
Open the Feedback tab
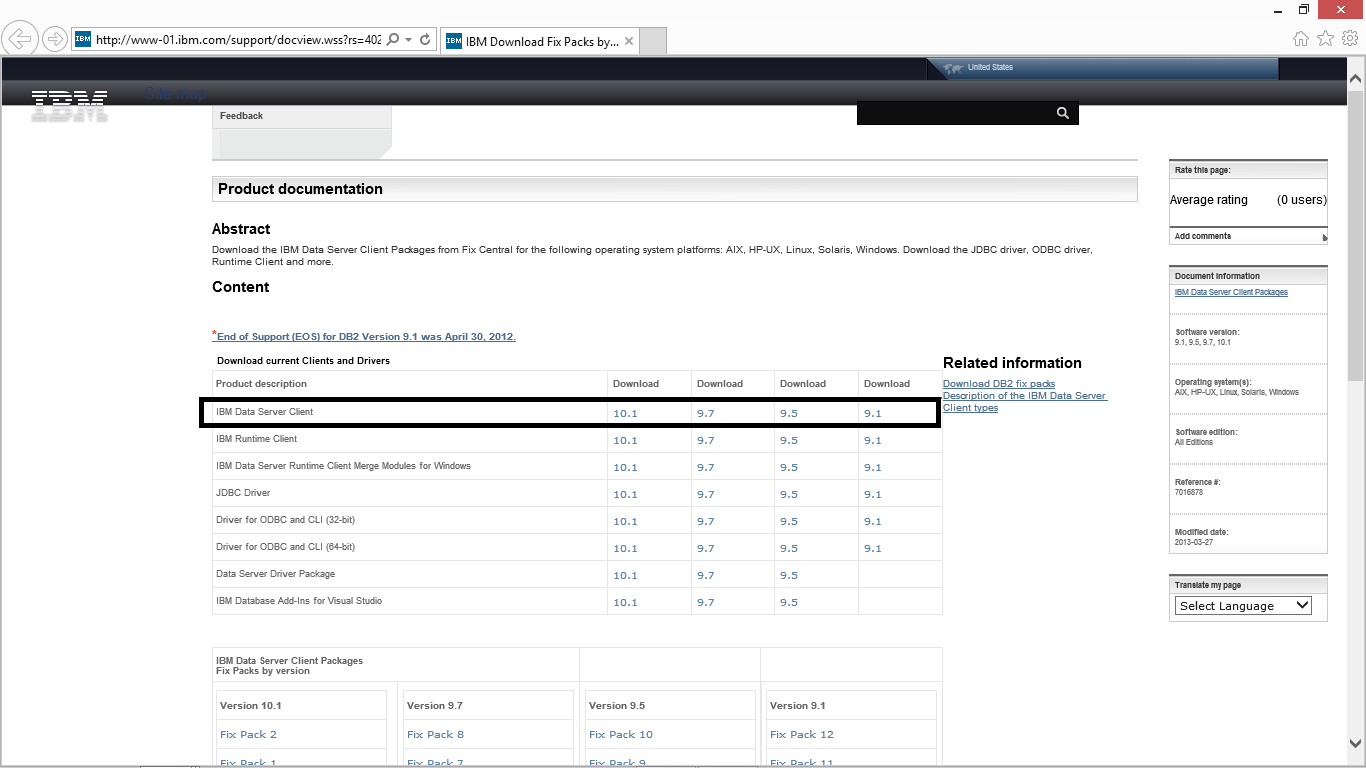pyautogui.click(x=241, y=116)
